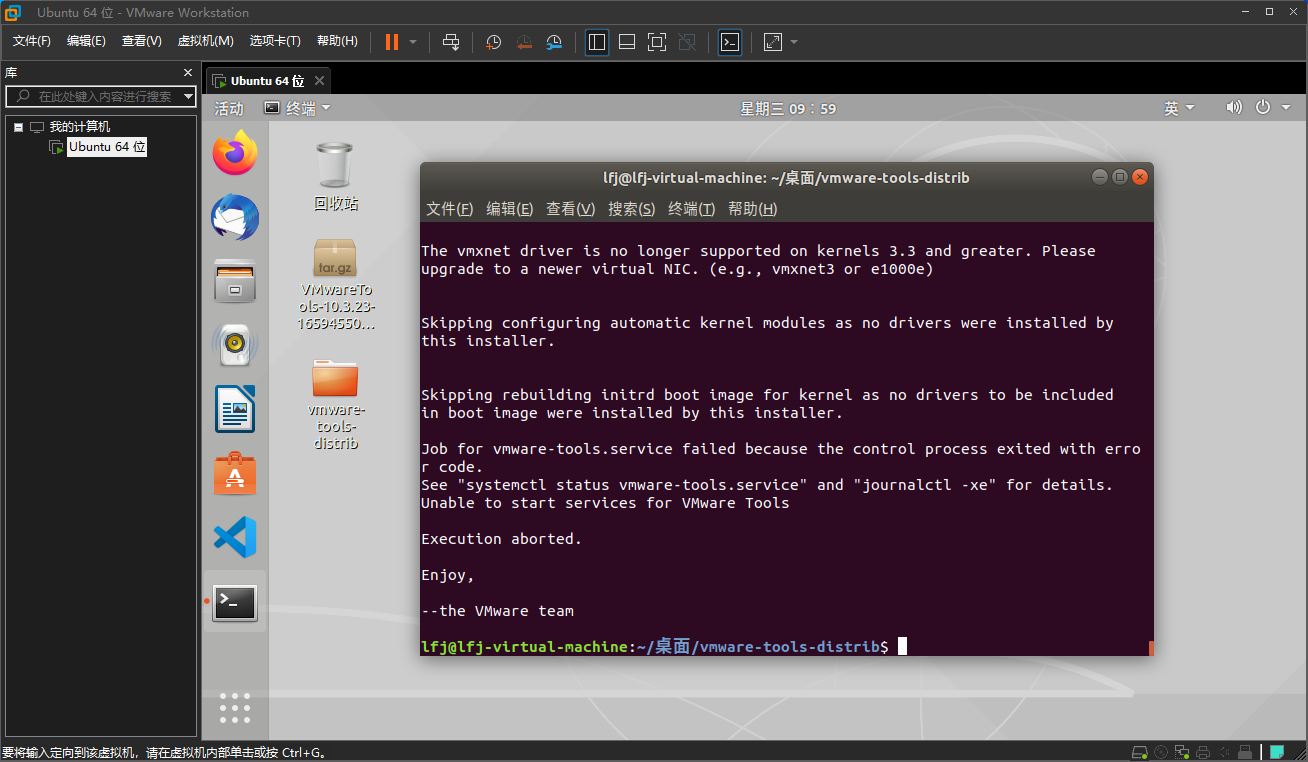Open Rhythmbox from the dock
This screenshot has width=1308, height=762.
(x=235, y=345)
